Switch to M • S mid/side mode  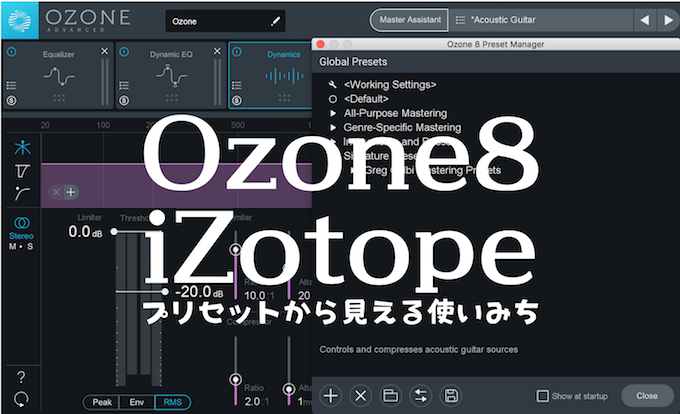(x=21, y=246)
